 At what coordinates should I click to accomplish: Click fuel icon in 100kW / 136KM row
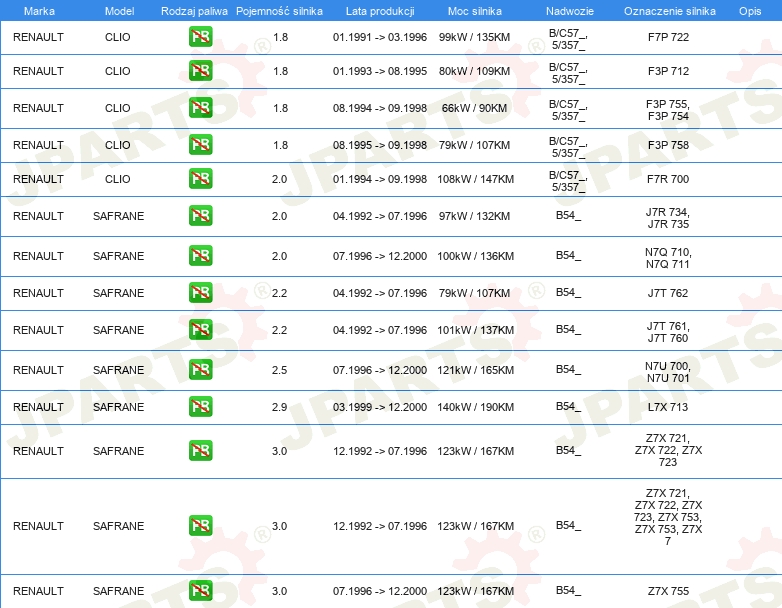coord(200,255)
